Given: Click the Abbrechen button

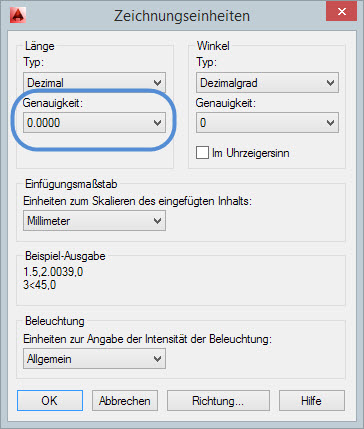Looking at the screenshot, I should (125, 400).
